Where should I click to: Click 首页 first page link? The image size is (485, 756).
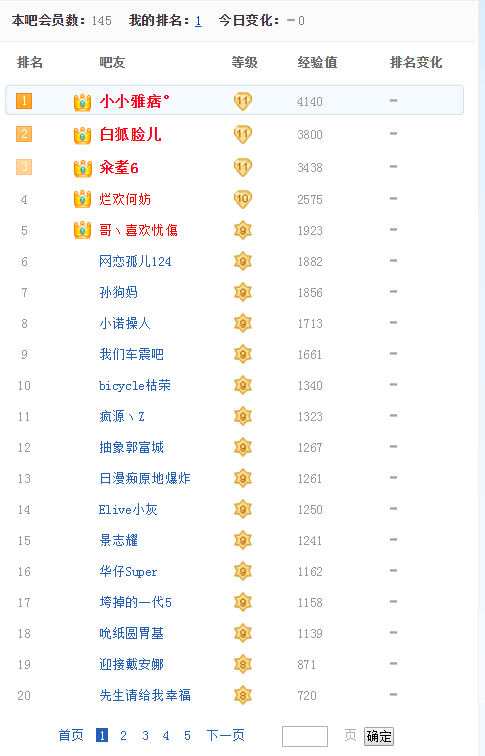pyautogui.click(x=71, y=735)
